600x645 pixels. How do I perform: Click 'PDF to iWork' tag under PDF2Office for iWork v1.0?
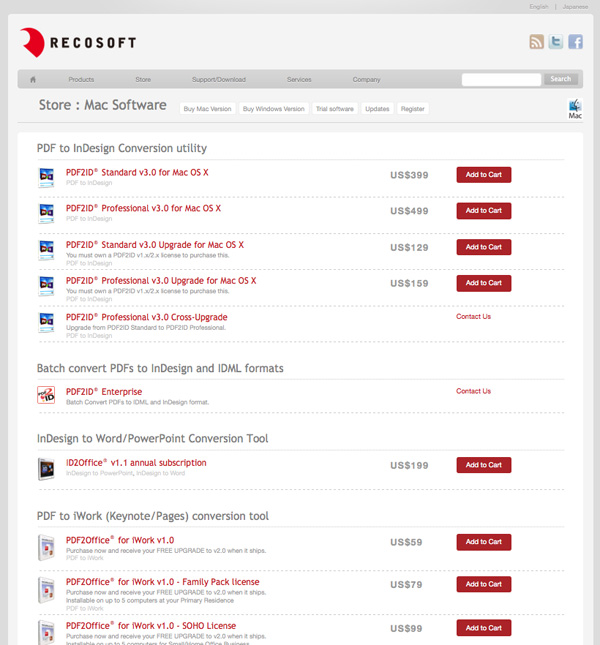tap(84, 558)
